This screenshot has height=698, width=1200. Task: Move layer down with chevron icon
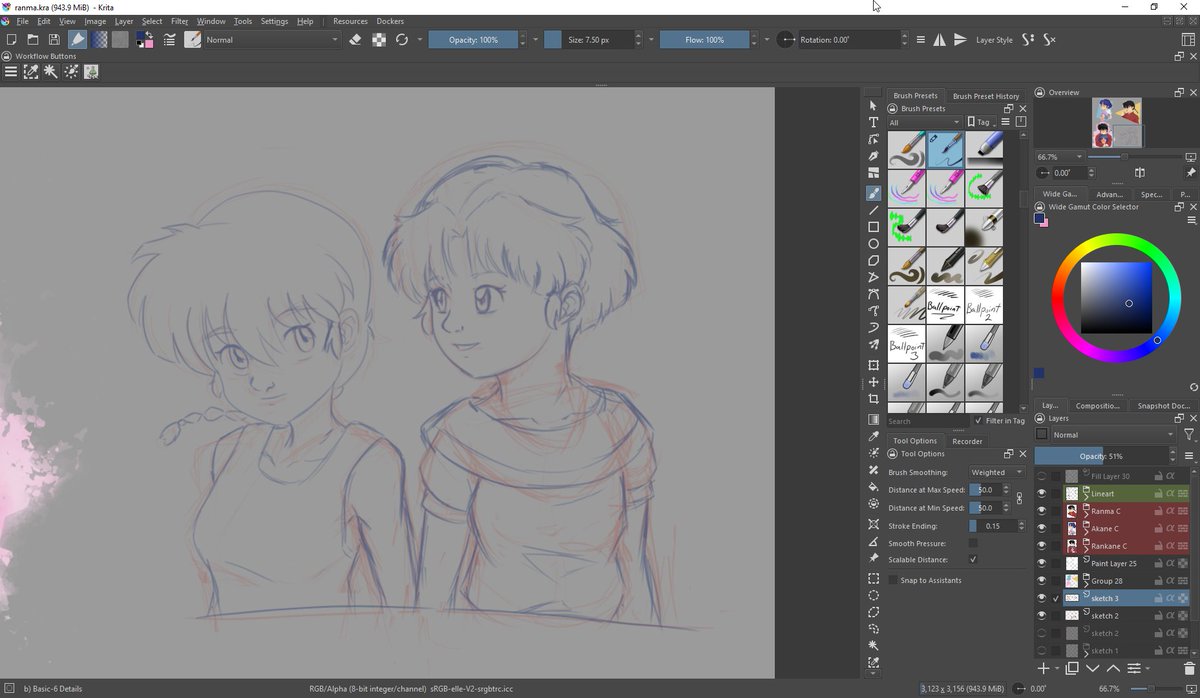point(1092,667)
